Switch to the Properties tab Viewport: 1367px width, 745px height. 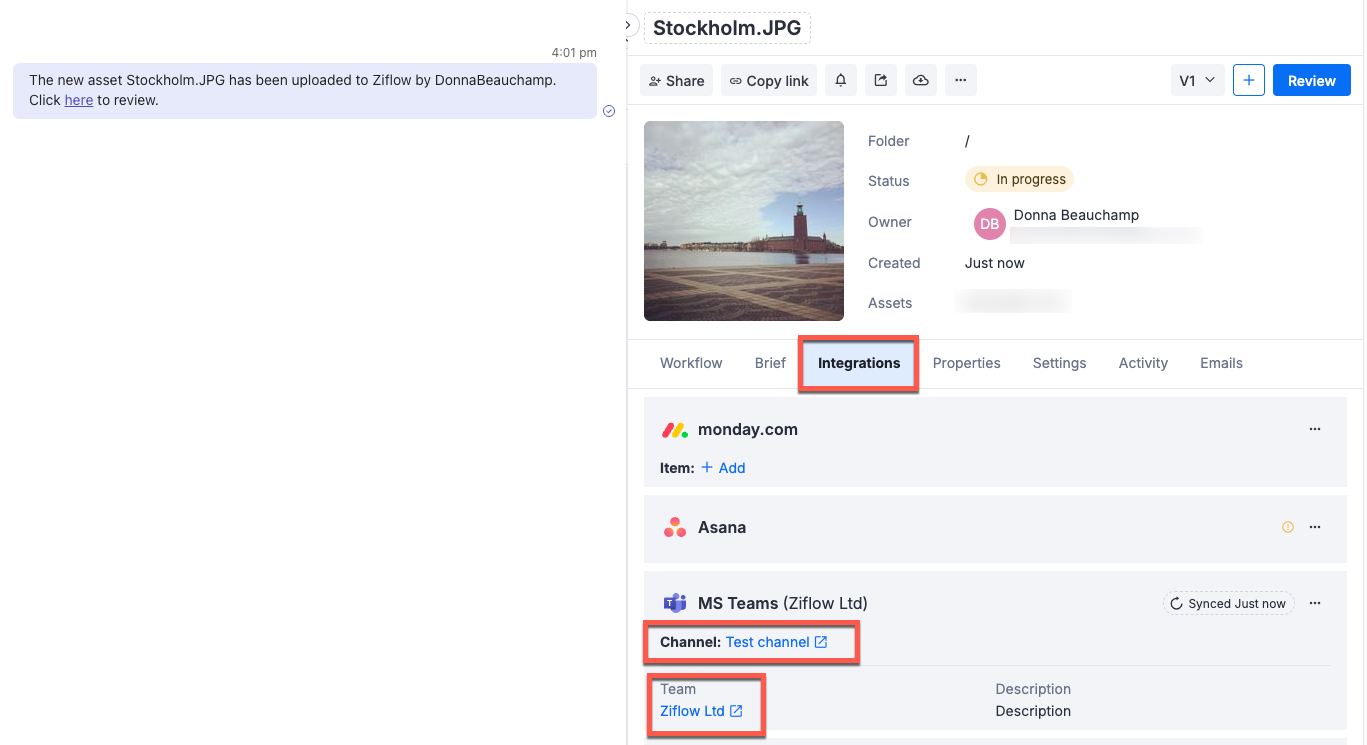[966, 363]
